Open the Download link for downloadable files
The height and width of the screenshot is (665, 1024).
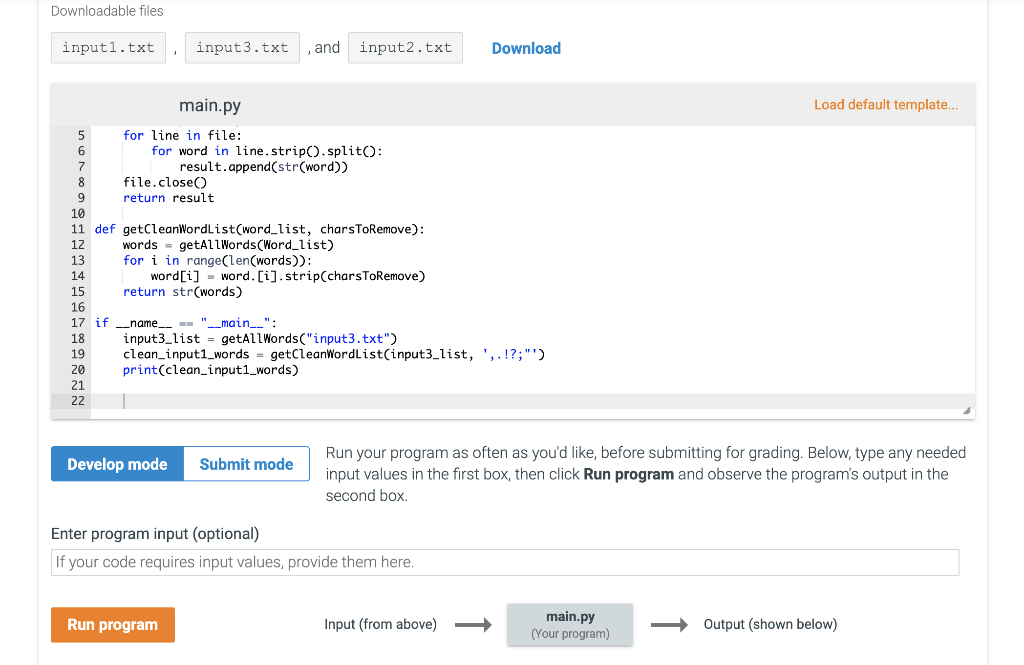tap(526, 47)
